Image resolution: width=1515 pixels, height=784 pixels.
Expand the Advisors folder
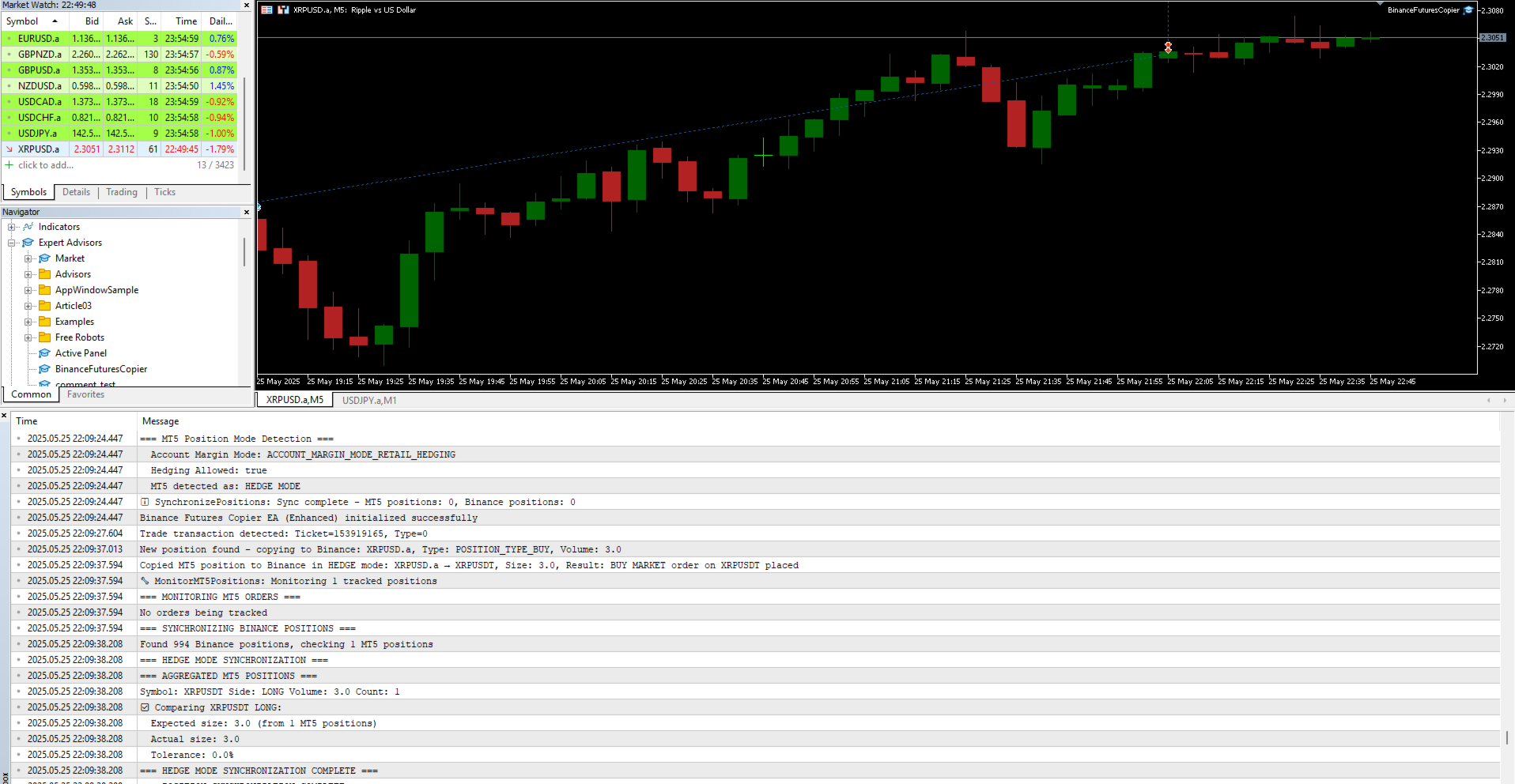coord(28,274)
